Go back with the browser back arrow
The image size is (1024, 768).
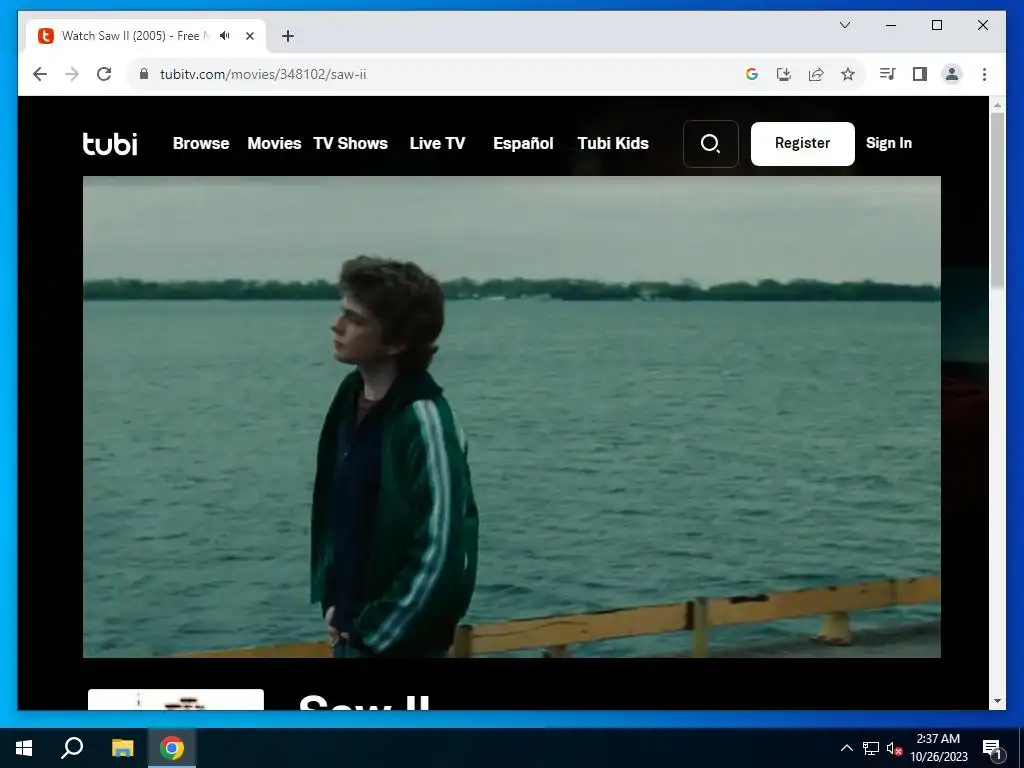pyautogui.click(x=40, y=74)
